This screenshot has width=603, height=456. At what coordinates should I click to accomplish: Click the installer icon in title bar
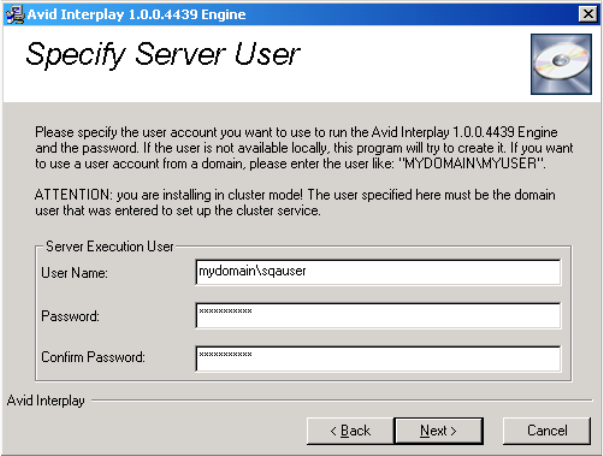(x=15, y=15)
